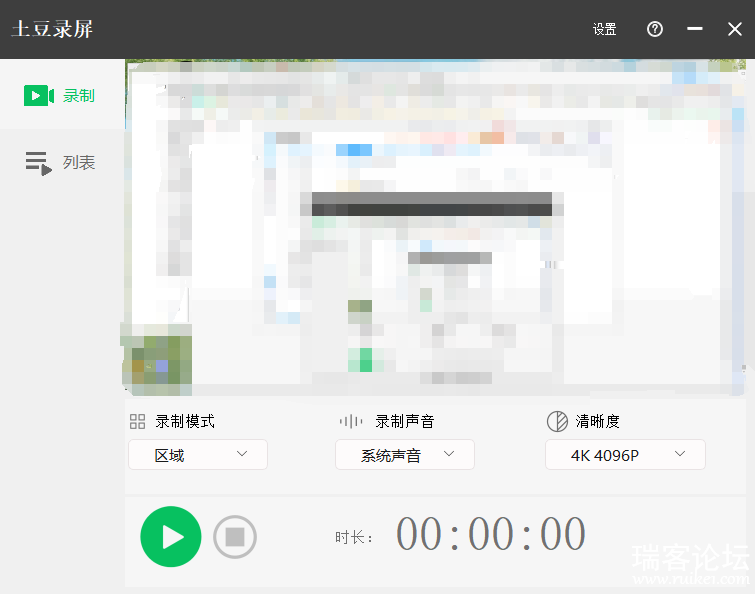This screenshot has width=755, height=594.
Task: Click the 录制声音 waveform icon
Action: 351,422
